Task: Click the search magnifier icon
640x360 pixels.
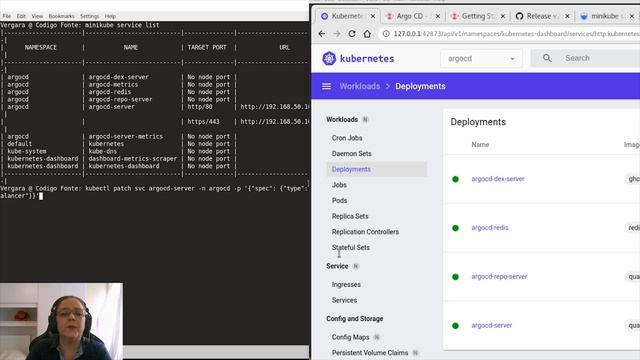Action: [547, 58]
